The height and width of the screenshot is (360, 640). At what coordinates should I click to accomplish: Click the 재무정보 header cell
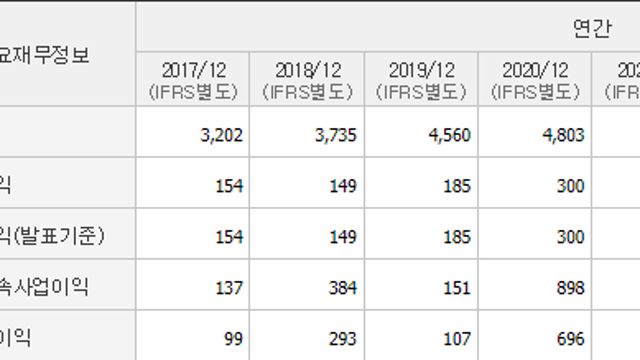[44, 55]
